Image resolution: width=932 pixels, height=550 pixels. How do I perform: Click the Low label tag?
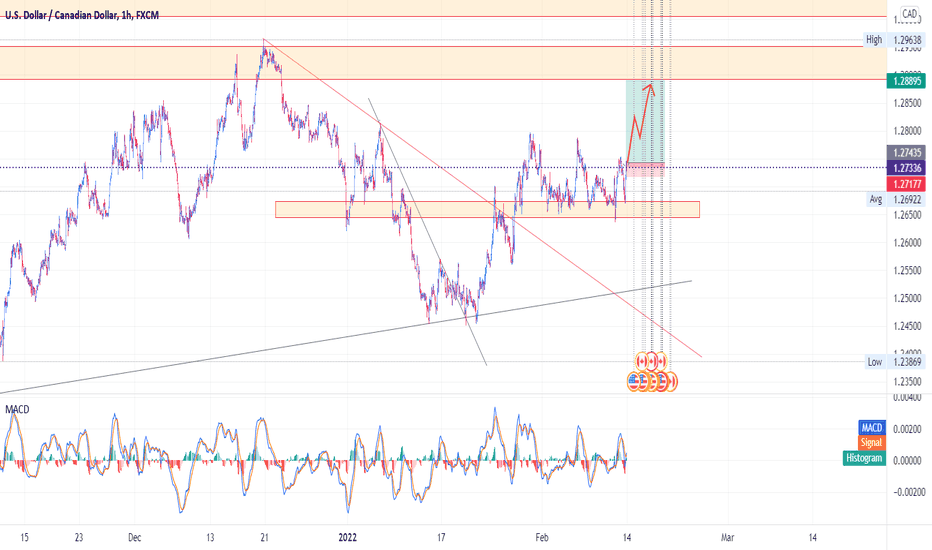point(874,362)
